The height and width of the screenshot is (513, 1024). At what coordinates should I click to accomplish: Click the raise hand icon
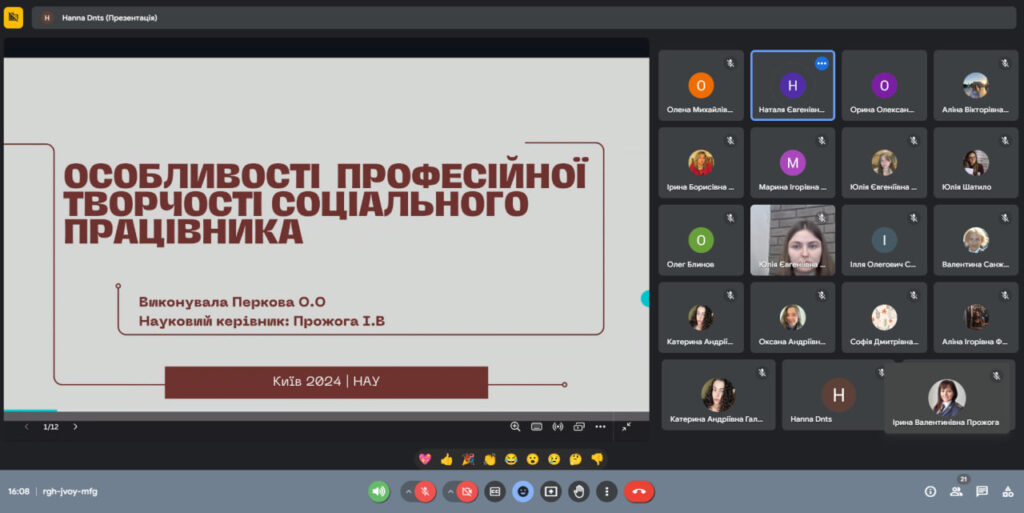(x=578, y=491)
